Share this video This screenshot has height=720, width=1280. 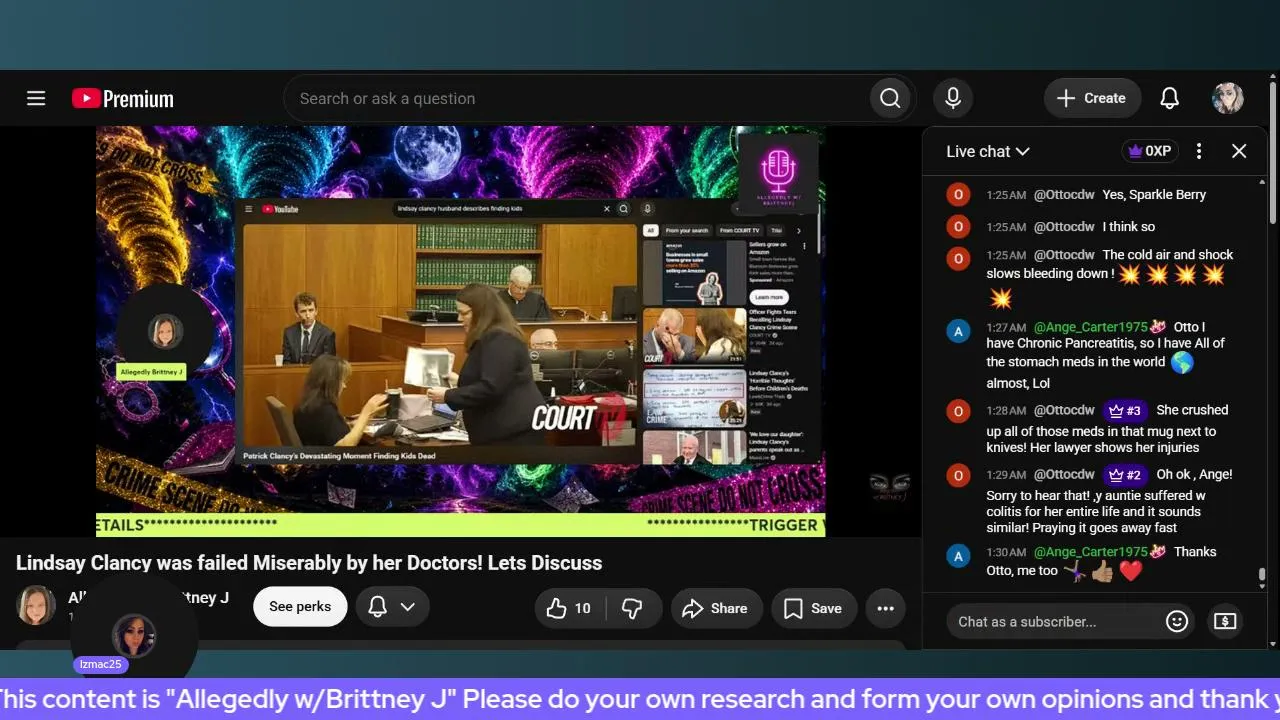click(715, 608)
